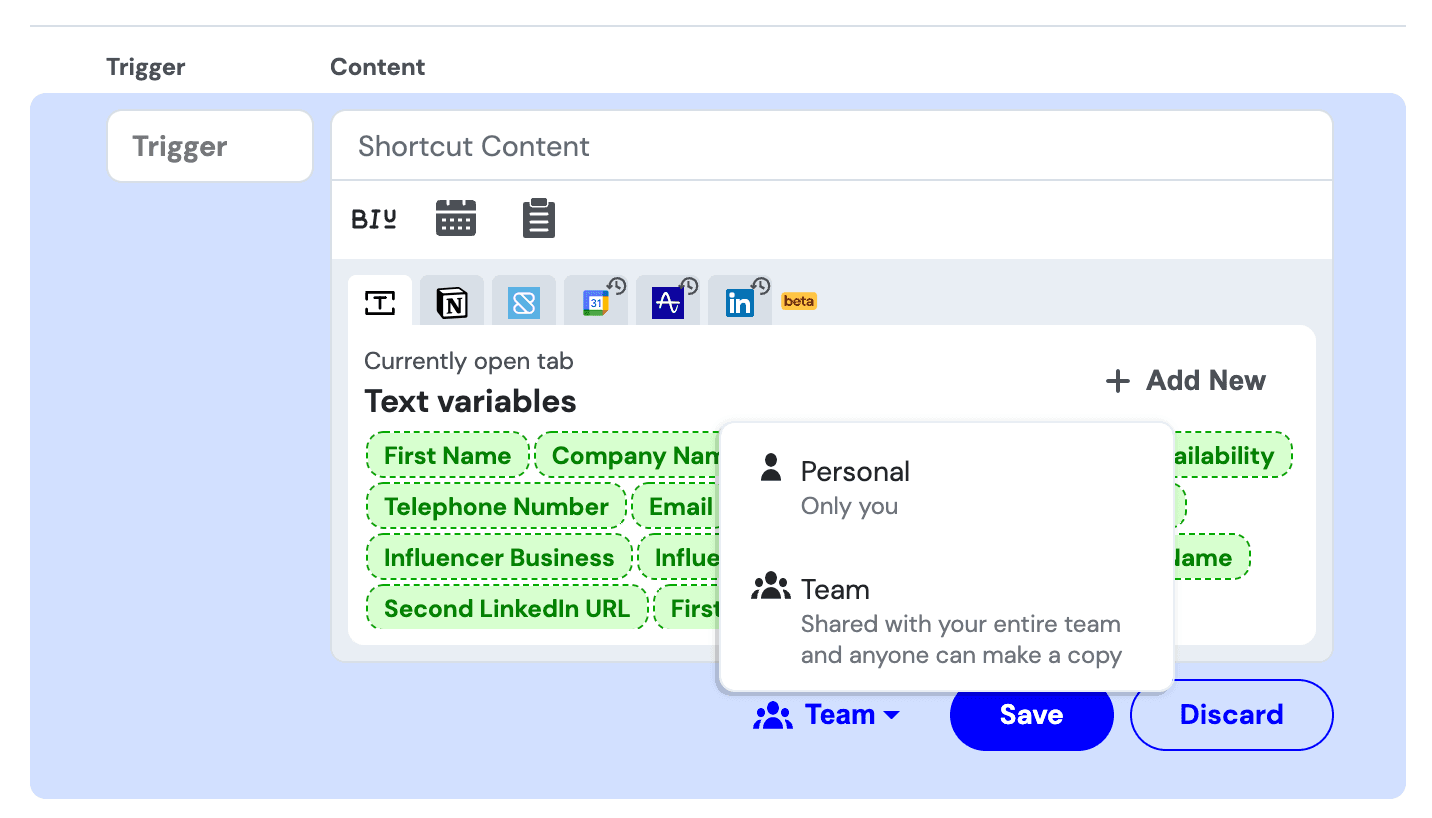Insert the First Name variable

point(447,455)
